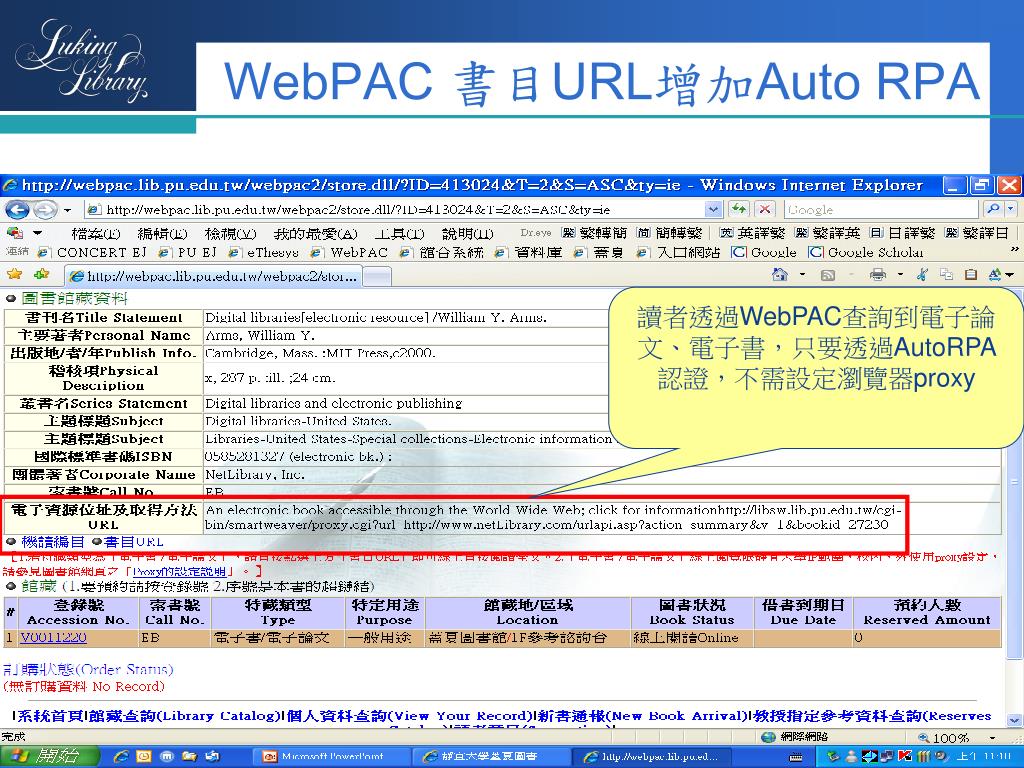Open the 入口網站 links-bar shortcut
1024x768 pixels.
click(x=679, y=253)
